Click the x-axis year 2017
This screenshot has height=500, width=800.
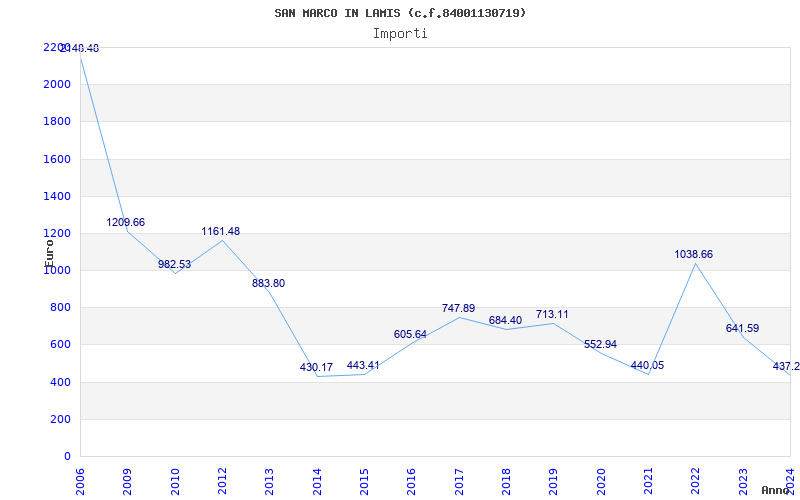click(x=459, y=482)
